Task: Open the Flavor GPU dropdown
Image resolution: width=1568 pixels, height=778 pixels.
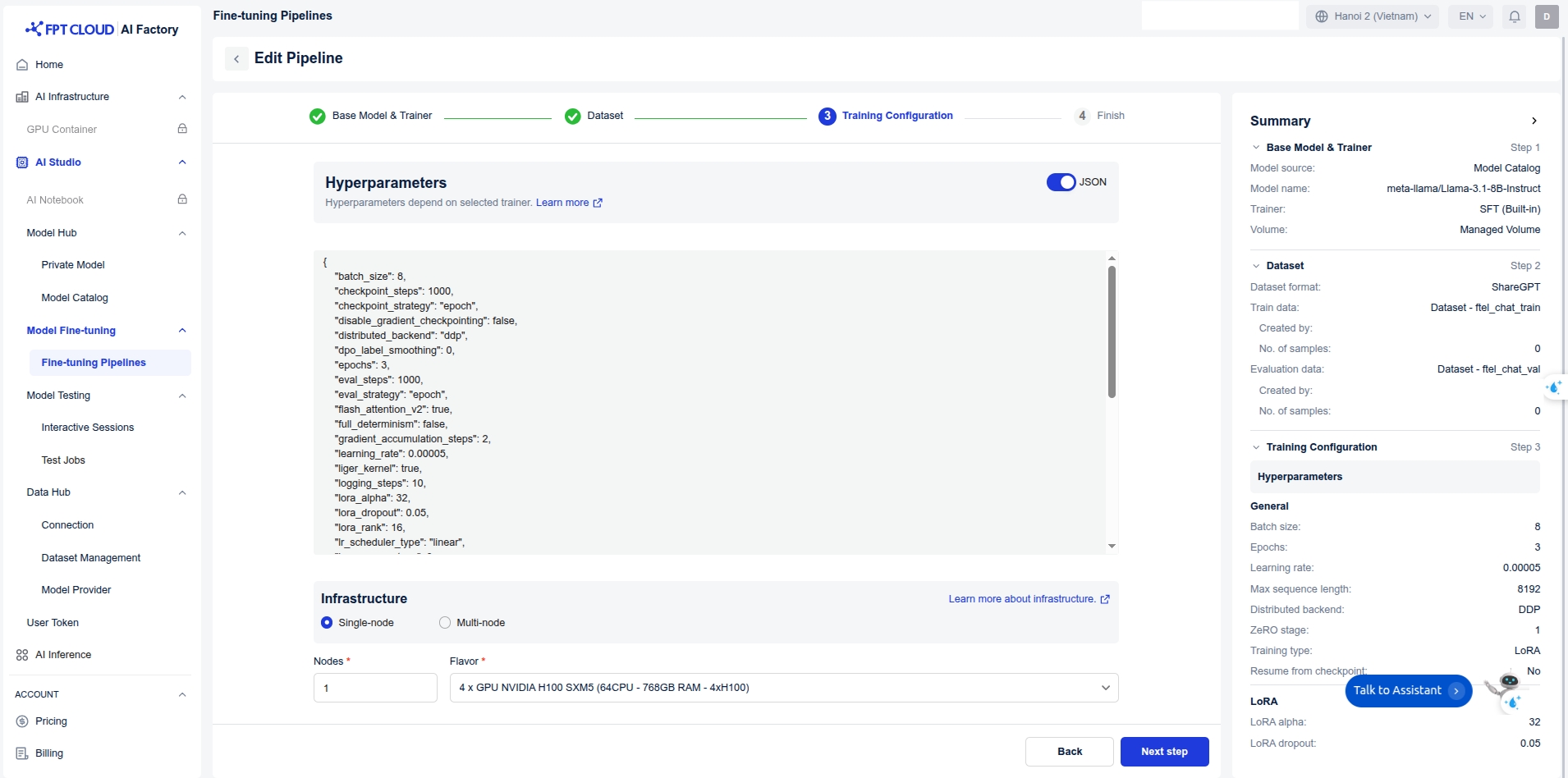Action: [x=783, y=688]
